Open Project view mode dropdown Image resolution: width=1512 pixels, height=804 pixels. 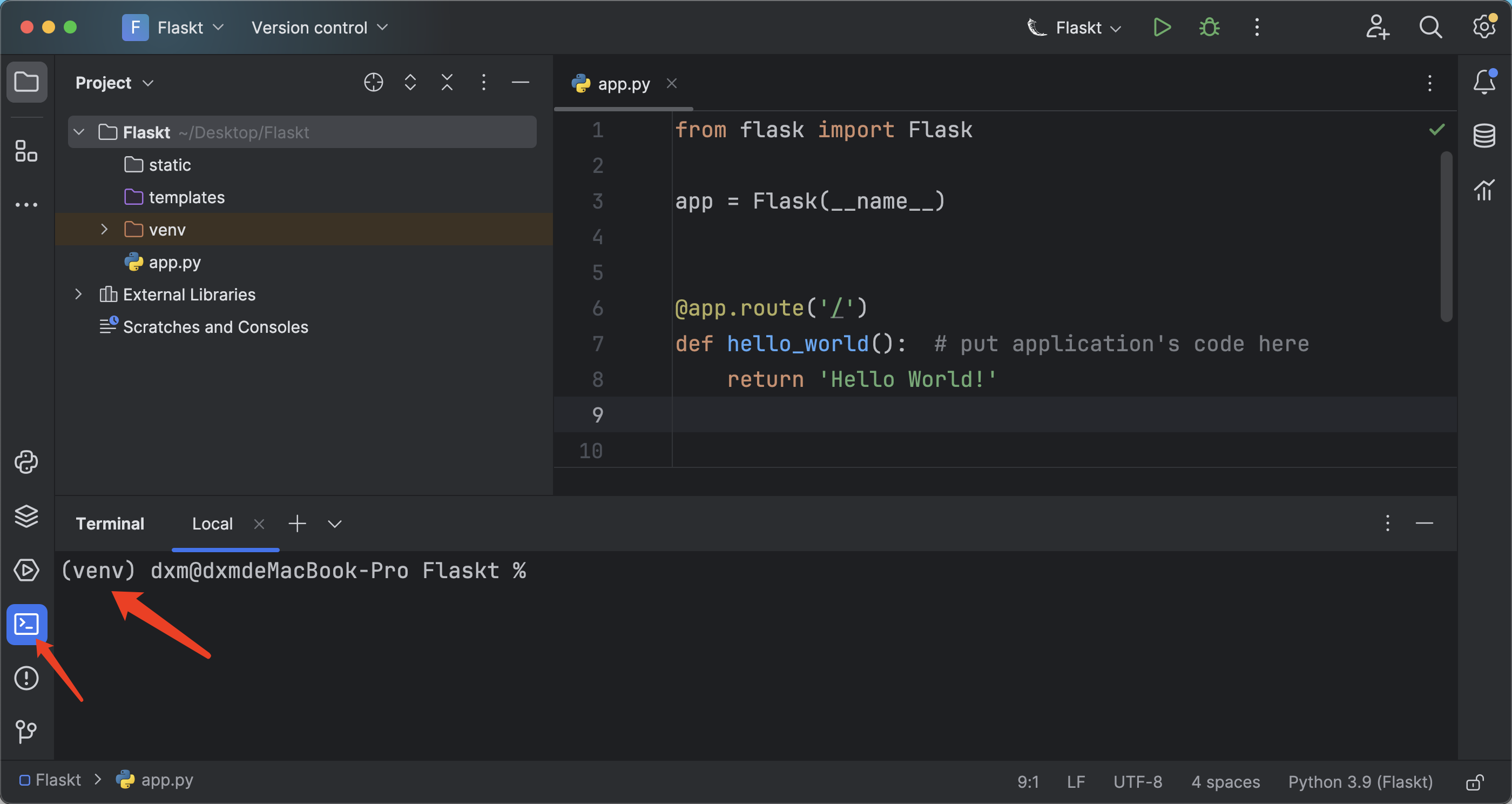(x=114, y=83)
